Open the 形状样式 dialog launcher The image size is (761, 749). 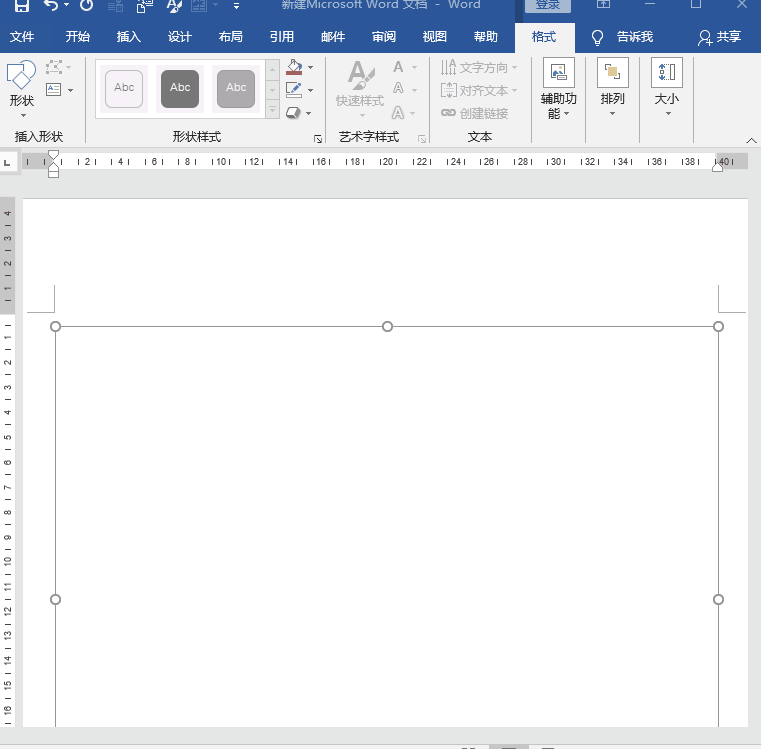(x=318, y=139)
